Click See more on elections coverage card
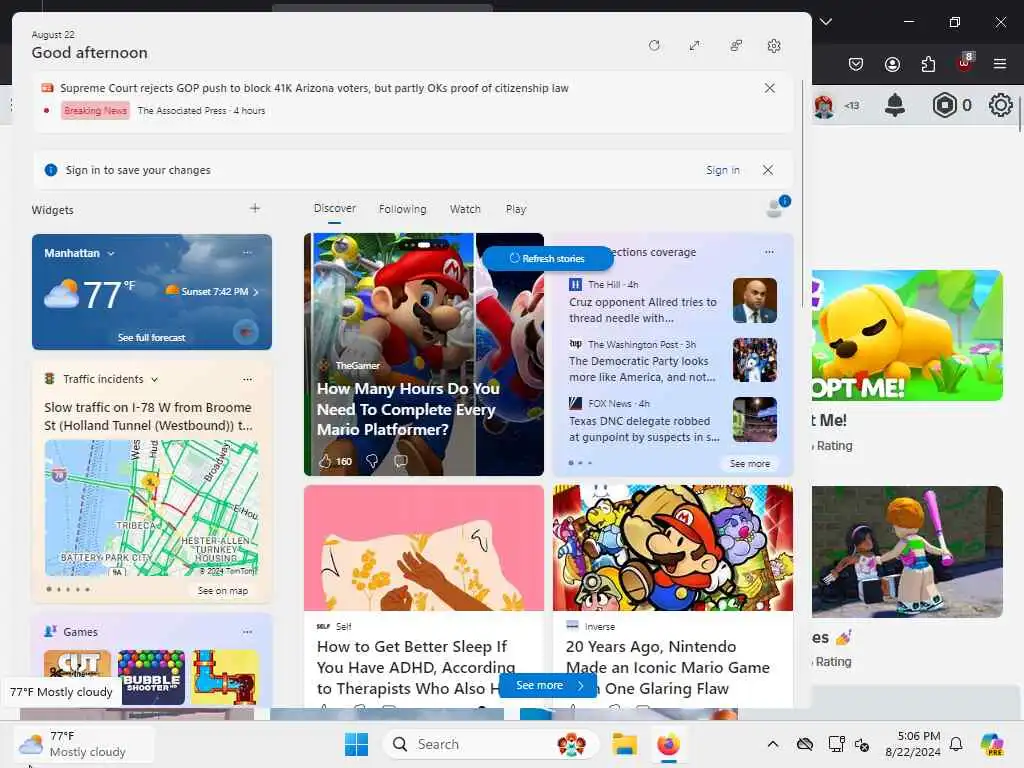1024x768 pixels. pos(750,463)
